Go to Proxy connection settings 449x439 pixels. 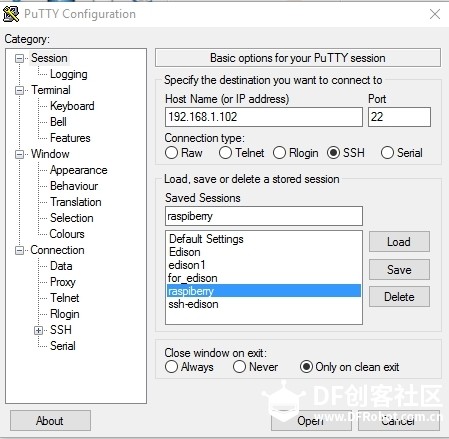click(x=63, y=282)
